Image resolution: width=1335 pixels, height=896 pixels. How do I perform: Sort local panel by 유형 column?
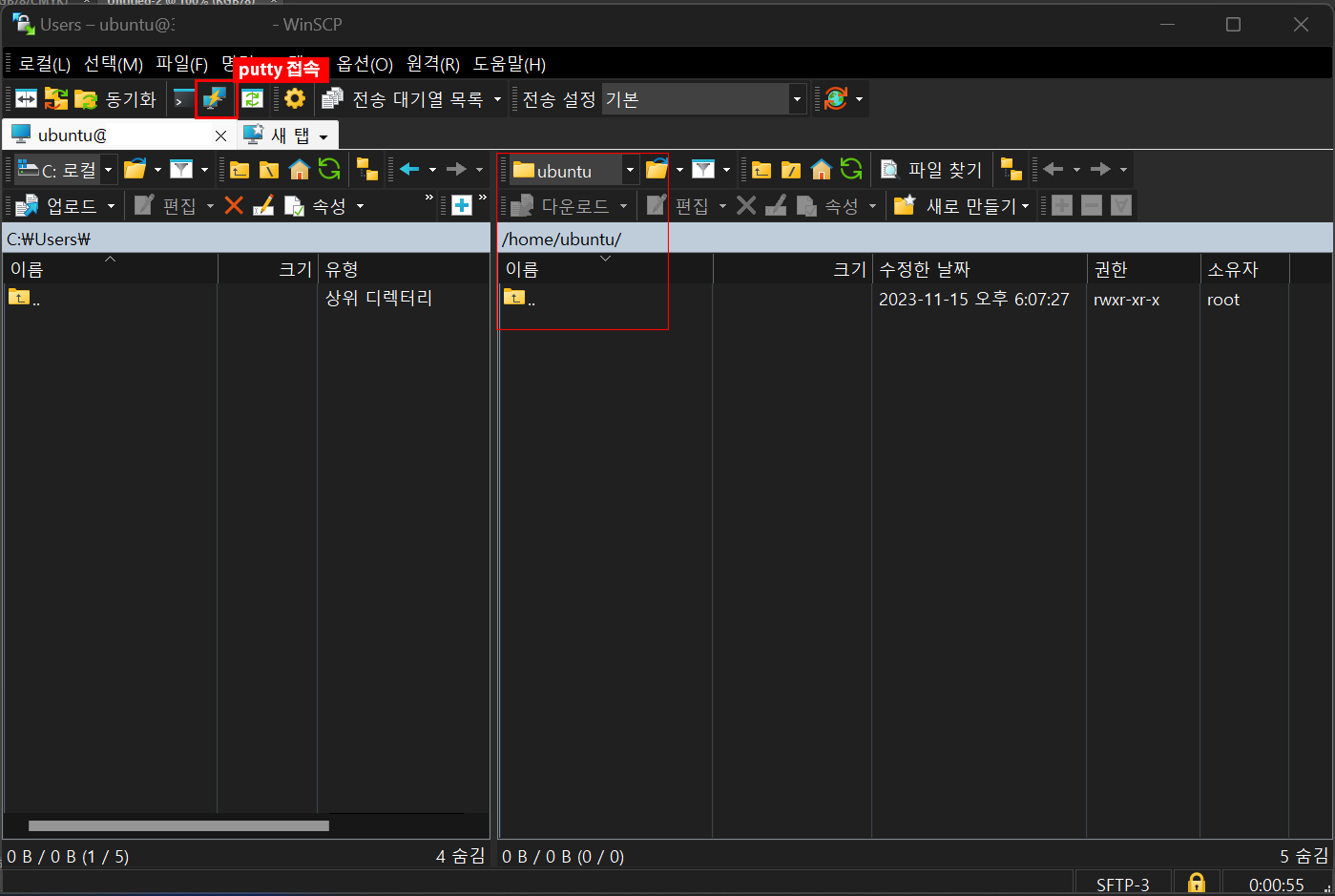tap(403, 269)
